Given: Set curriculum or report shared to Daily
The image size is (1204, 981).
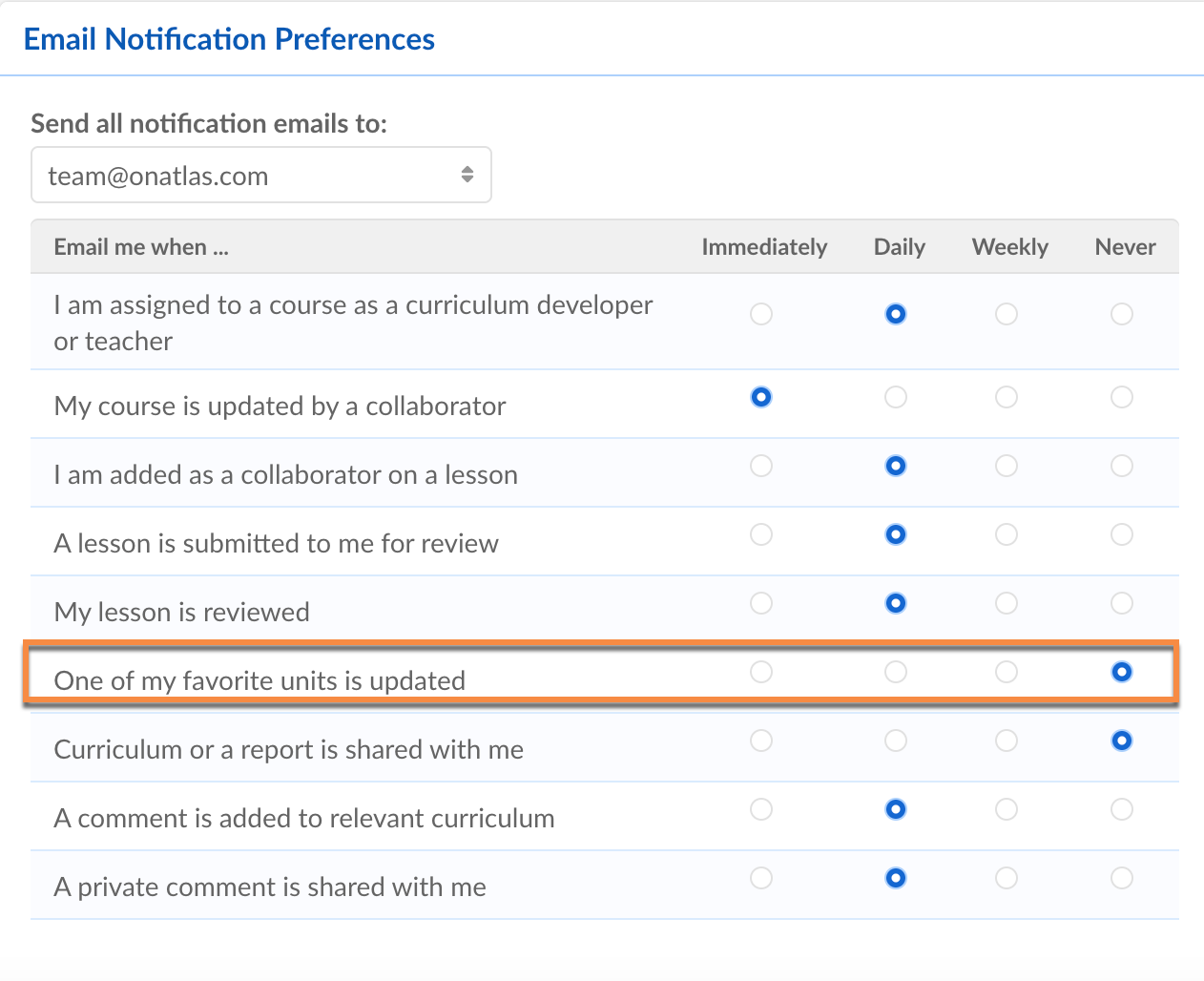Looking at the screenshot, I should point(895,741).
